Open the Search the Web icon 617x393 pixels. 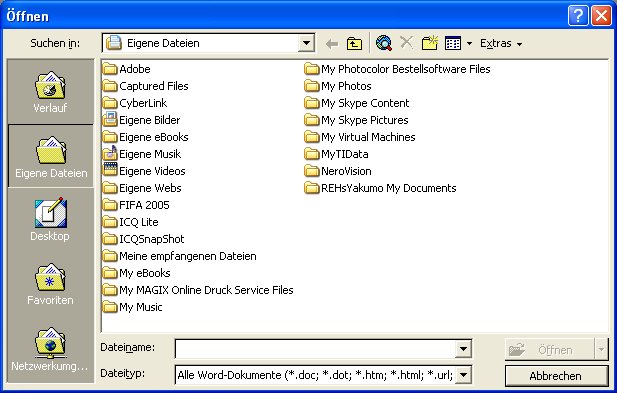[x=384, y=43]
